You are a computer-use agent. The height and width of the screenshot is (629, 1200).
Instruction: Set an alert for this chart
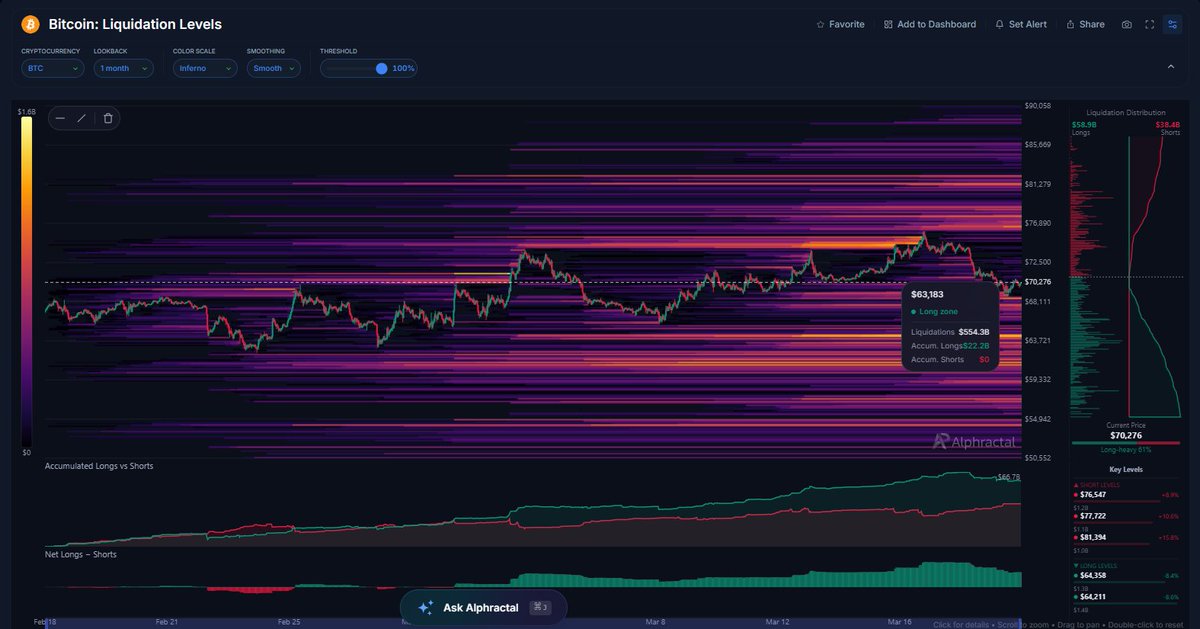tap(1020, 24)
